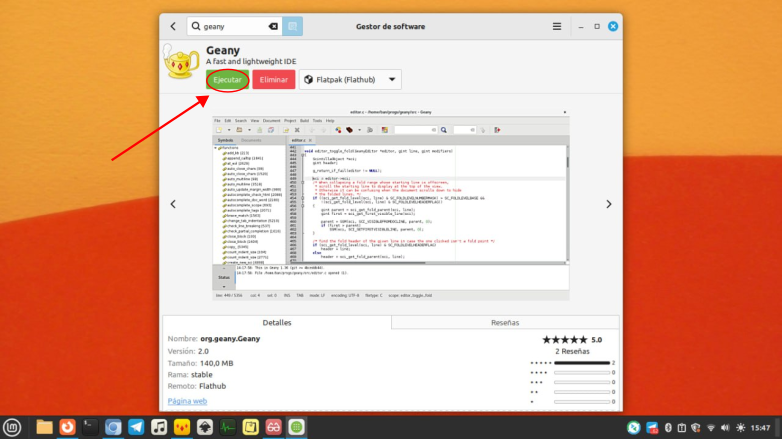Open the music player taskbar icon
Image resolution: width=782 pixels, height=439 pixels.
(x=159, y=428)
